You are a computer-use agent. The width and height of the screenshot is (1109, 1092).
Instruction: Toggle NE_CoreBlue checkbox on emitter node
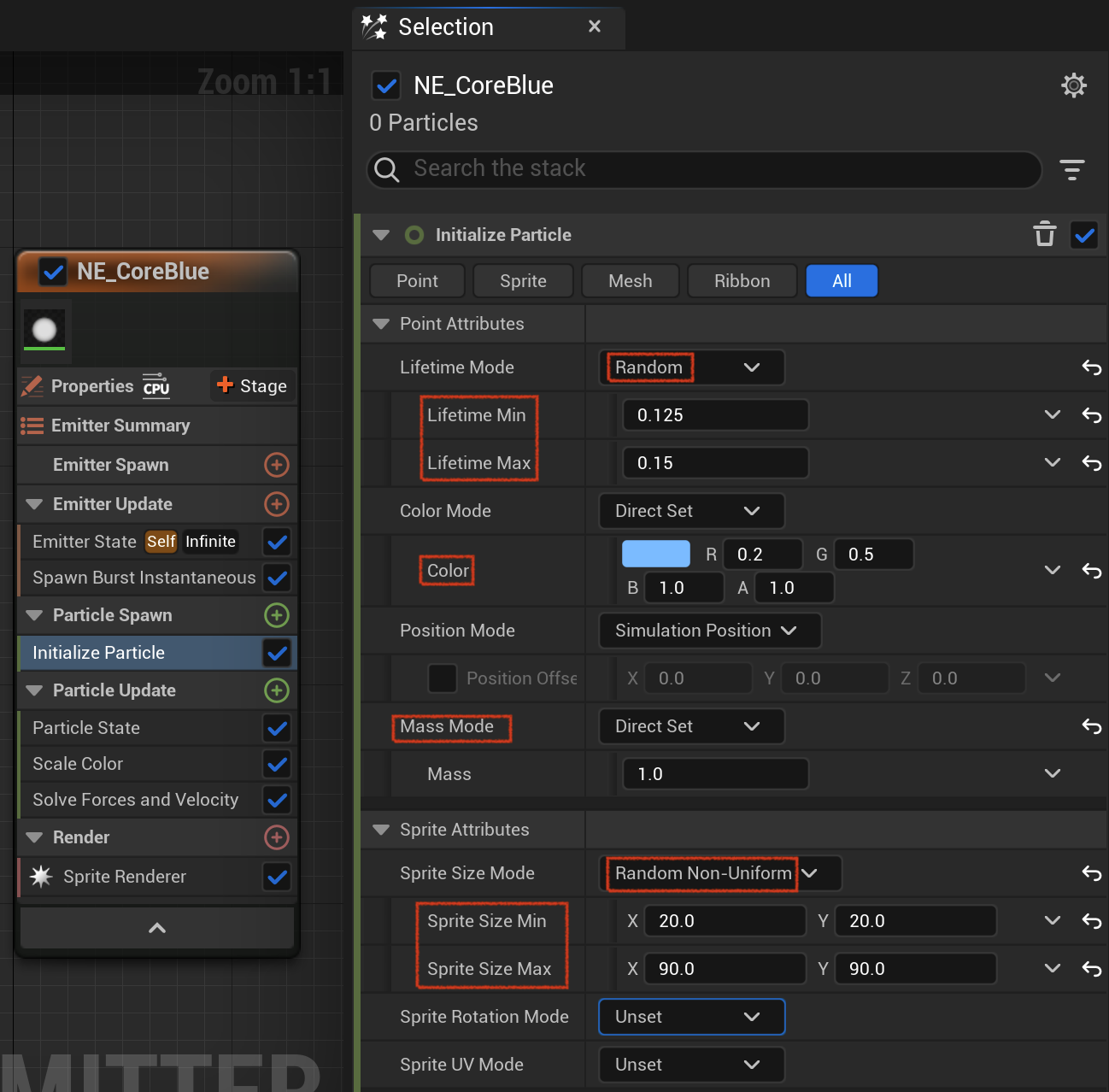click(53, 272)
